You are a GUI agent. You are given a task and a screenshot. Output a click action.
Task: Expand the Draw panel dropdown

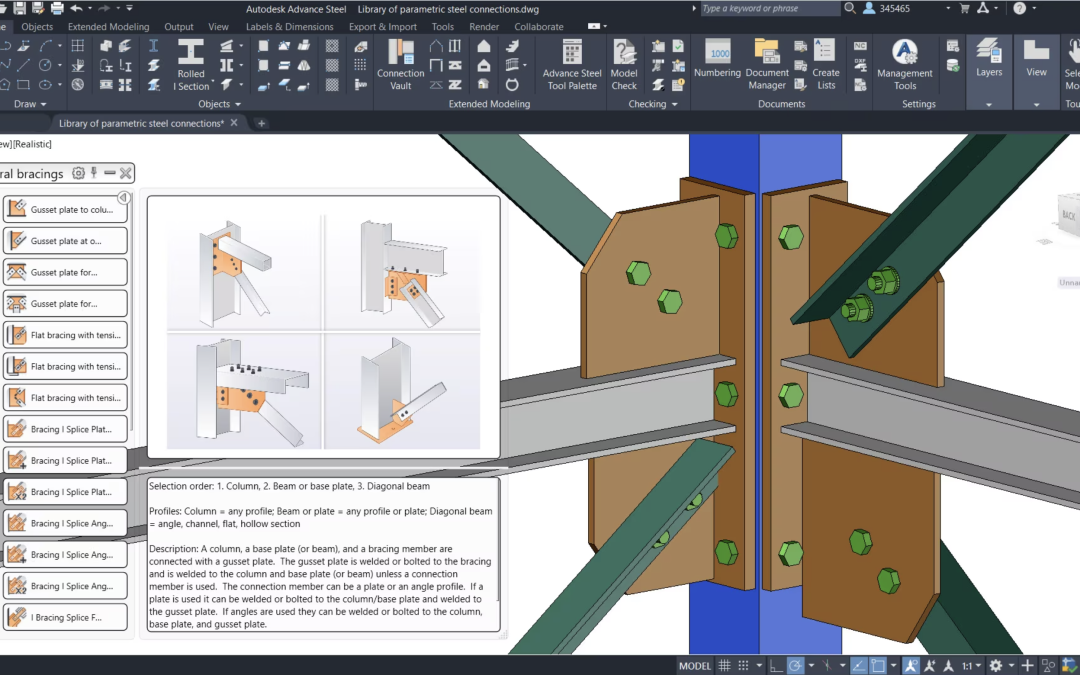click(x=30, y=104)
